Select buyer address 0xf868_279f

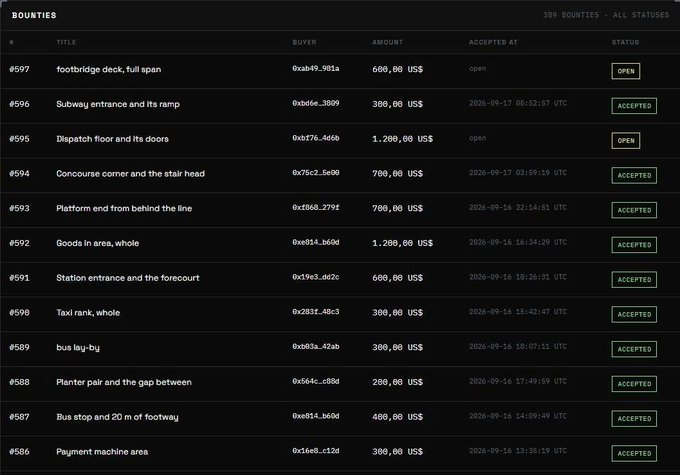click(316, 207)
